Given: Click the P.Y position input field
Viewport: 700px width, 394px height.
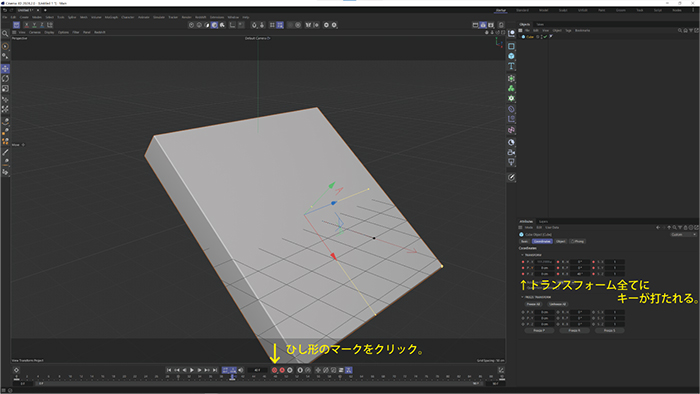Looking at the screenshot, I should point(544,268).
